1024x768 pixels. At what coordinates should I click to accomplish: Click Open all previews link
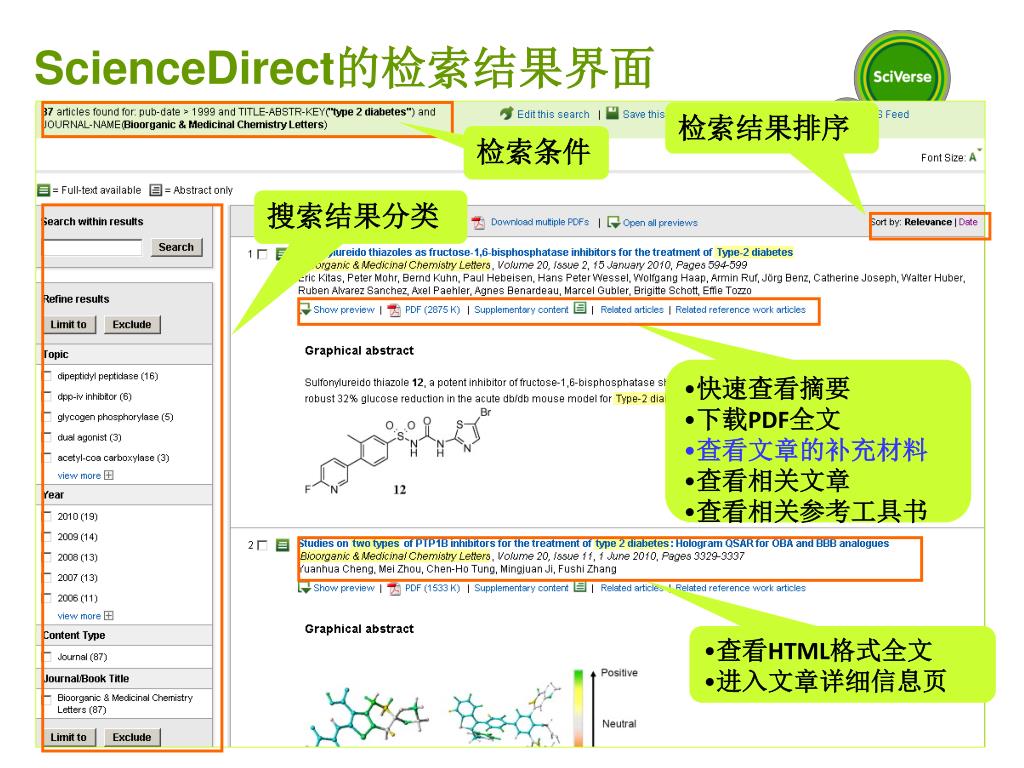[660, 223]
